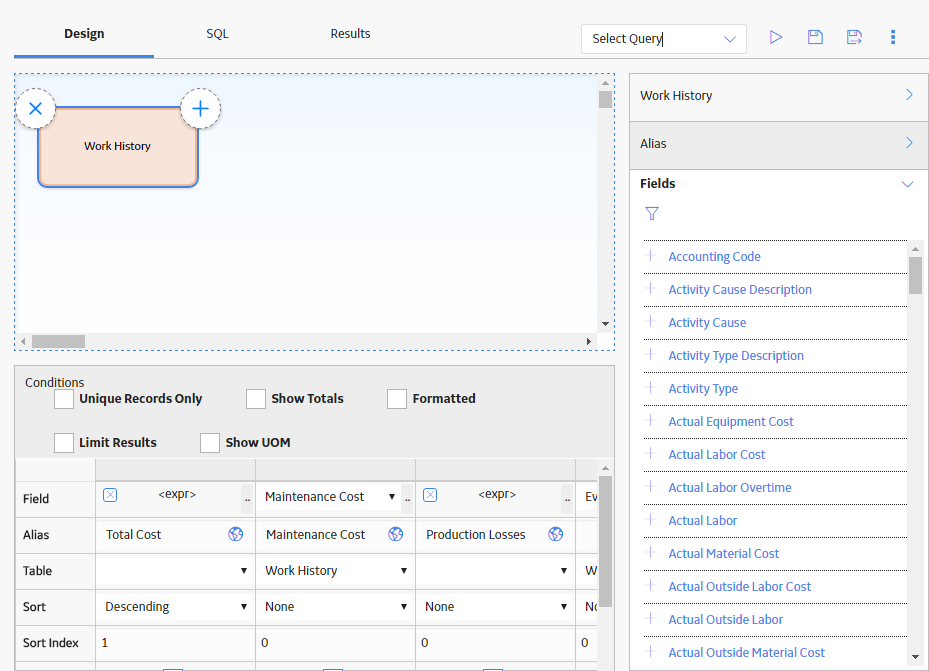Collapse the Fields section chevron
Image resolution: width=929 pixels, height=671 pixels.
pos(907,184)
